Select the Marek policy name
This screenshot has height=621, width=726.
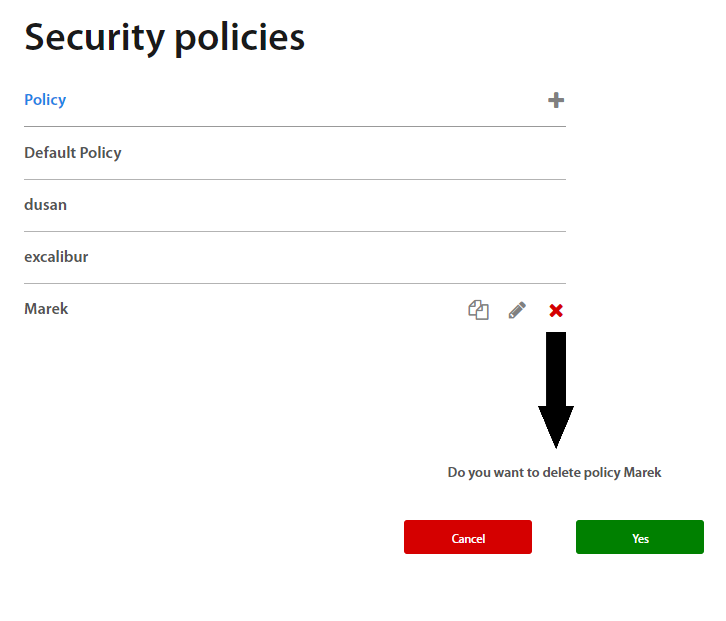pos(46,309)
